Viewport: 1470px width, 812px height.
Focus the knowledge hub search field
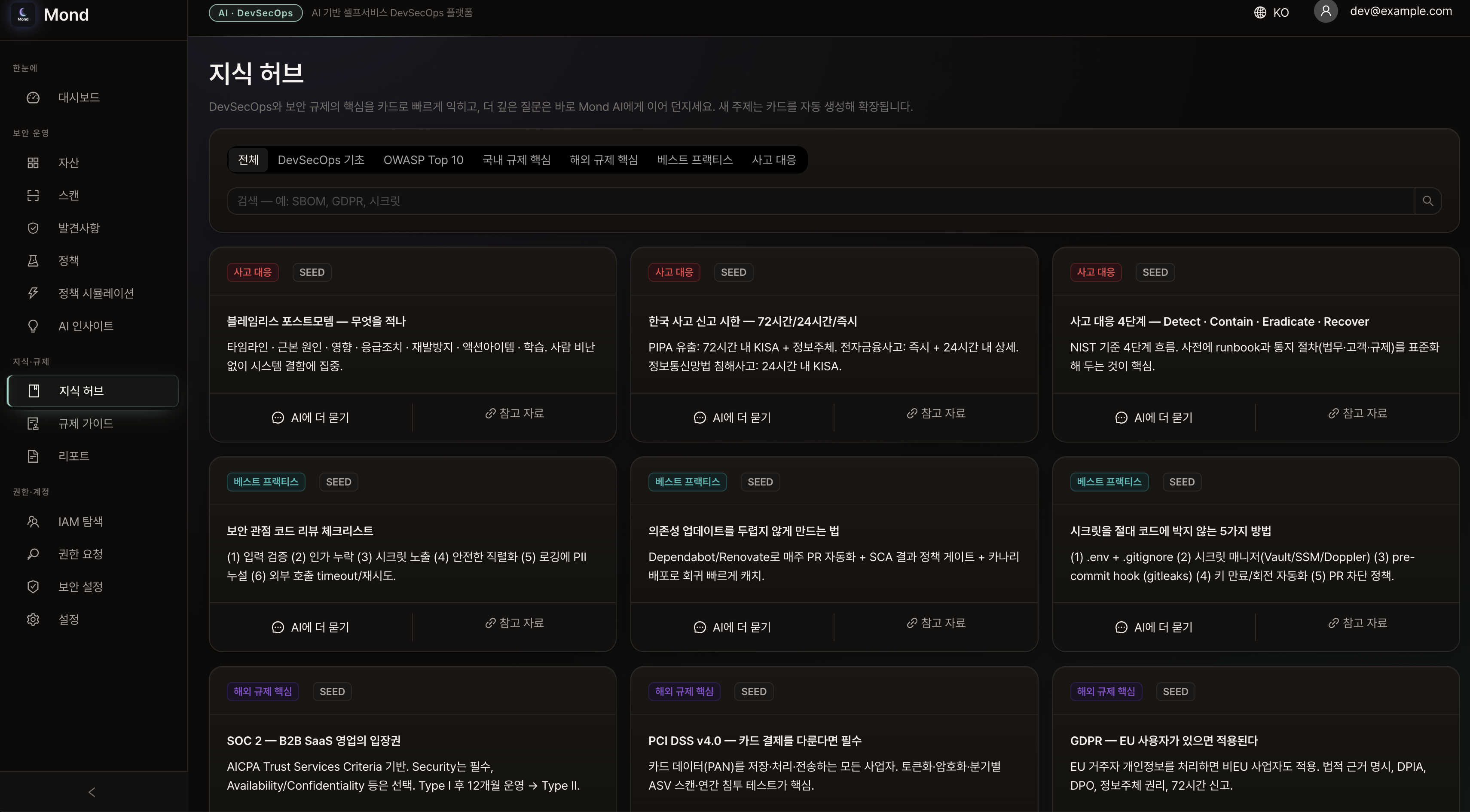click(x=821, y=201)
